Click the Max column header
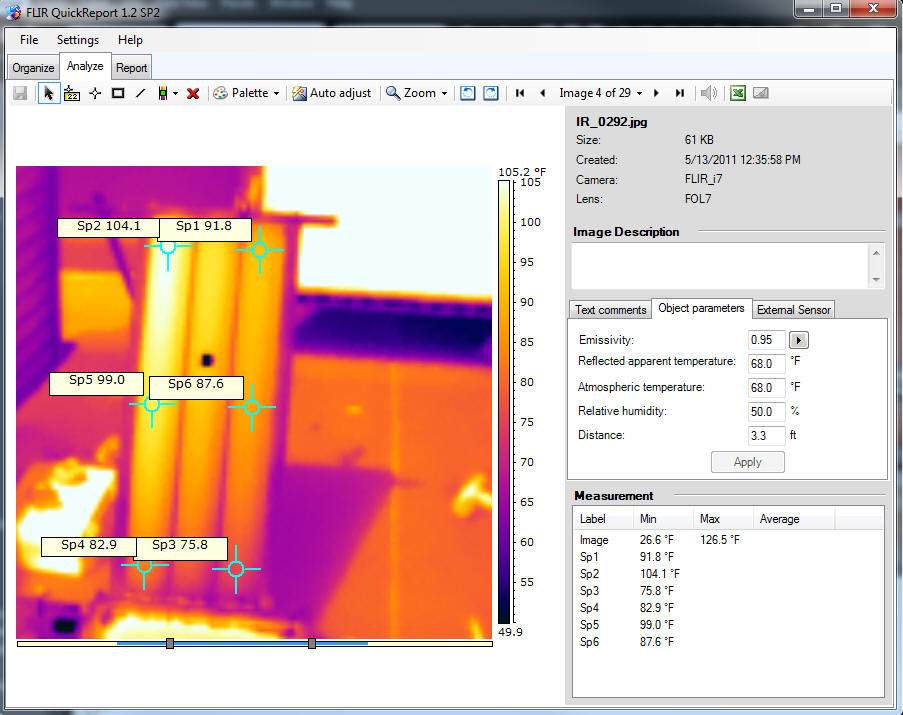The height and width of the screenshot is (715, 903). [723, 519]
